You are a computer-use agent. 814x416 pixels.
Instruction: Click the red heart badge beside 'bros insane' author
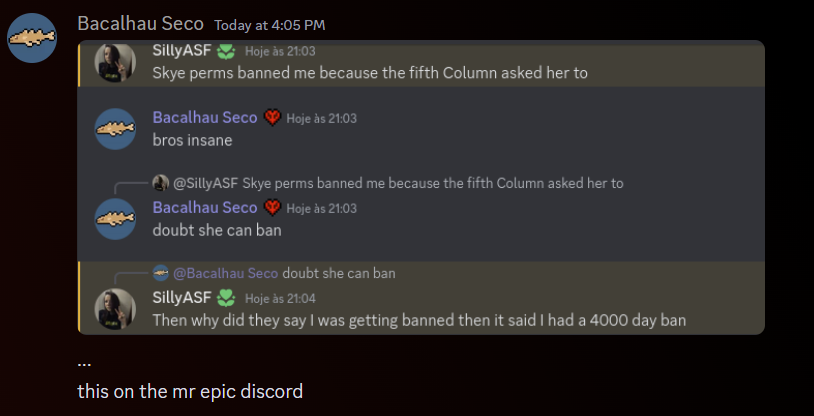pos(273,118)
